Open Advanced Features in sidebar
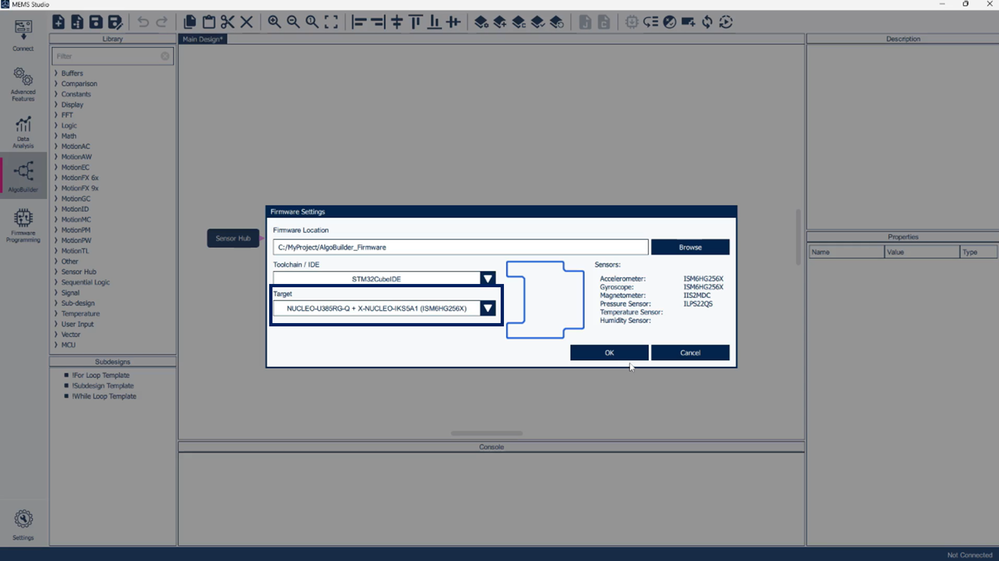The height and width of the screenshot is (561, 999). click(x=23, y=84)
